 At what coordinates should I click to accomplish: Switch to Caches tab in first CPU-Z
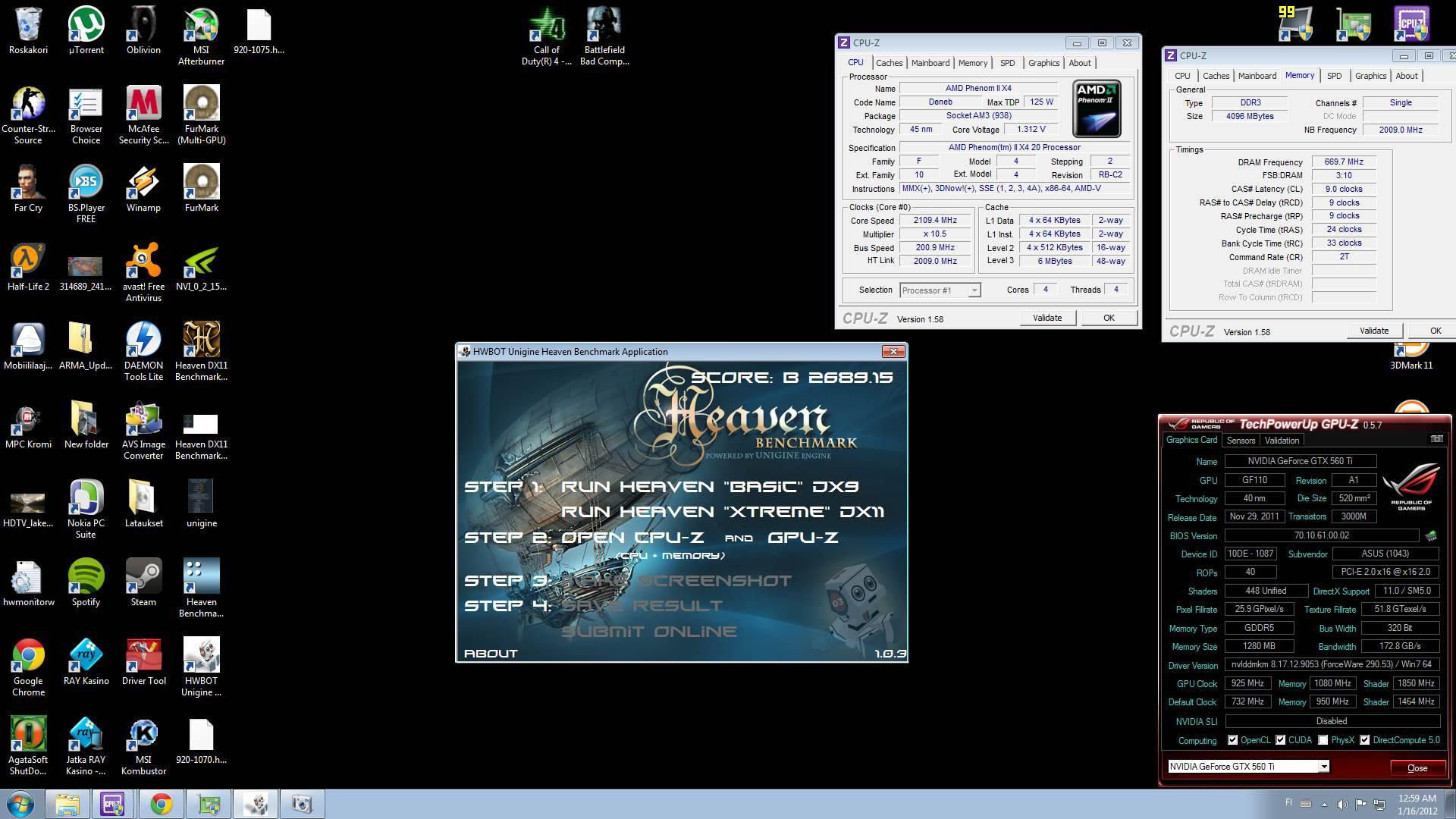[889, 63]
